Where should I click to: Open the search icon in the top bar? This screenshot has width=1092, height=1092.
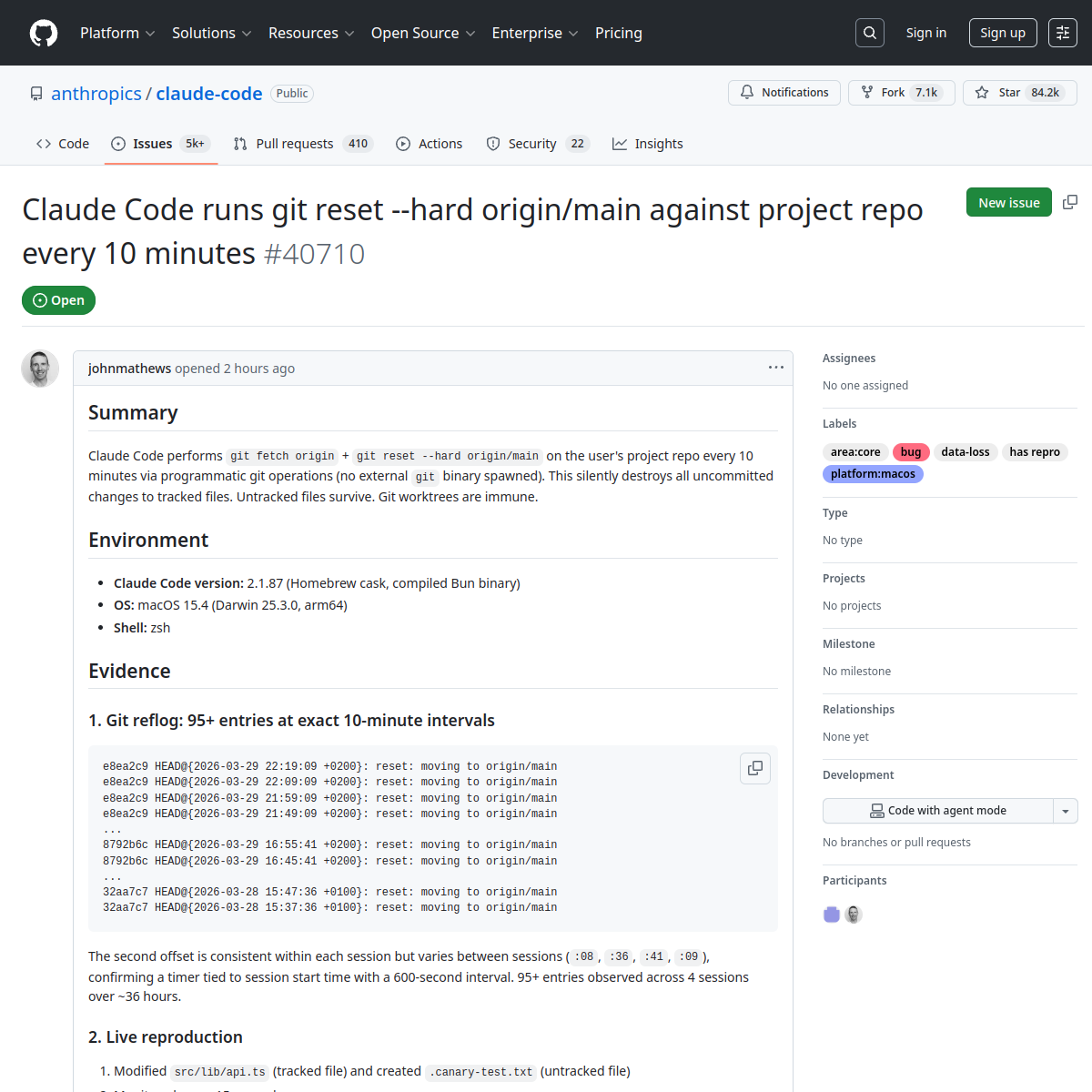[x=869, y=32]
